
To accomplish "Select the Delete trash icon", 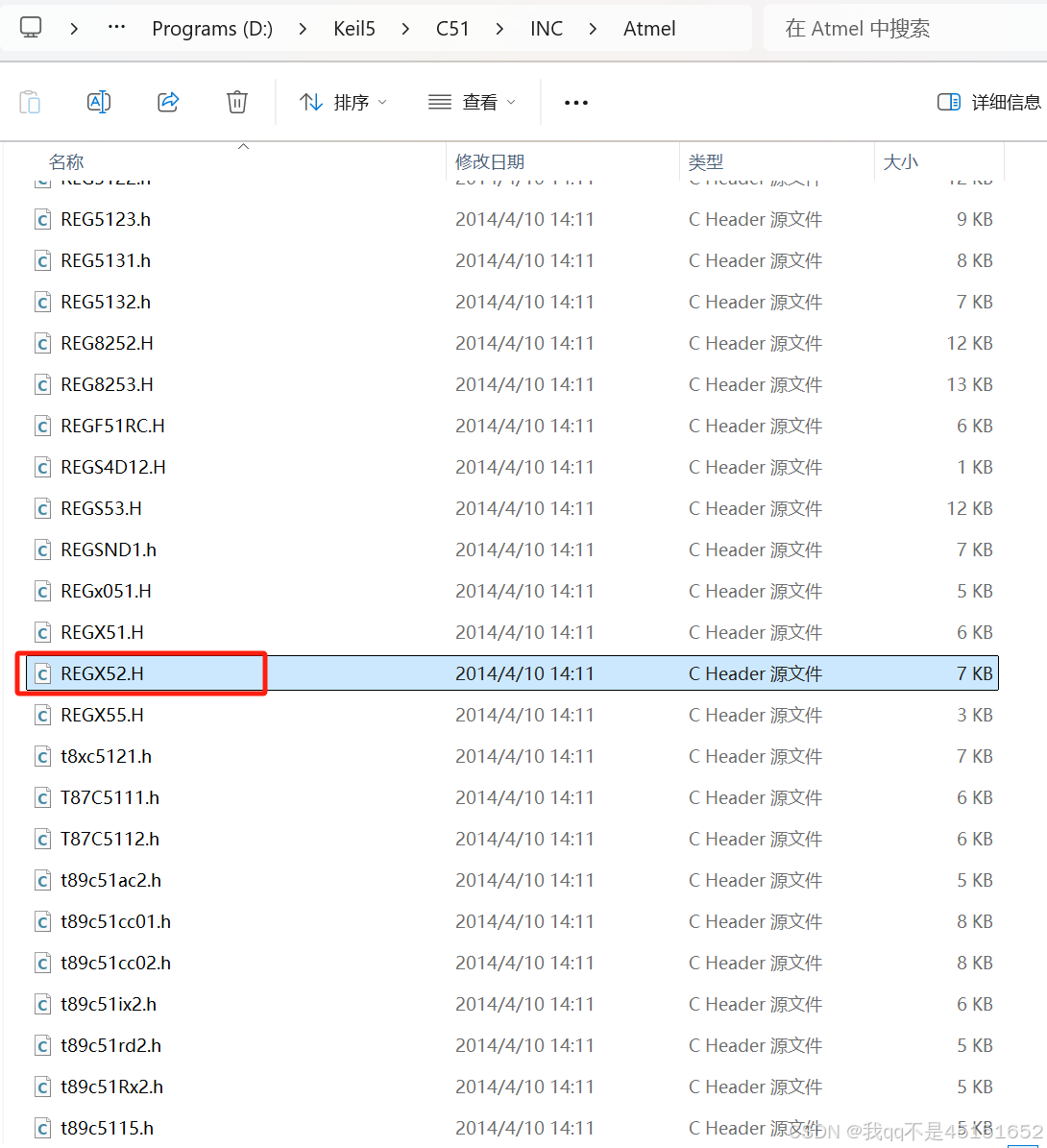I will 236,102.
